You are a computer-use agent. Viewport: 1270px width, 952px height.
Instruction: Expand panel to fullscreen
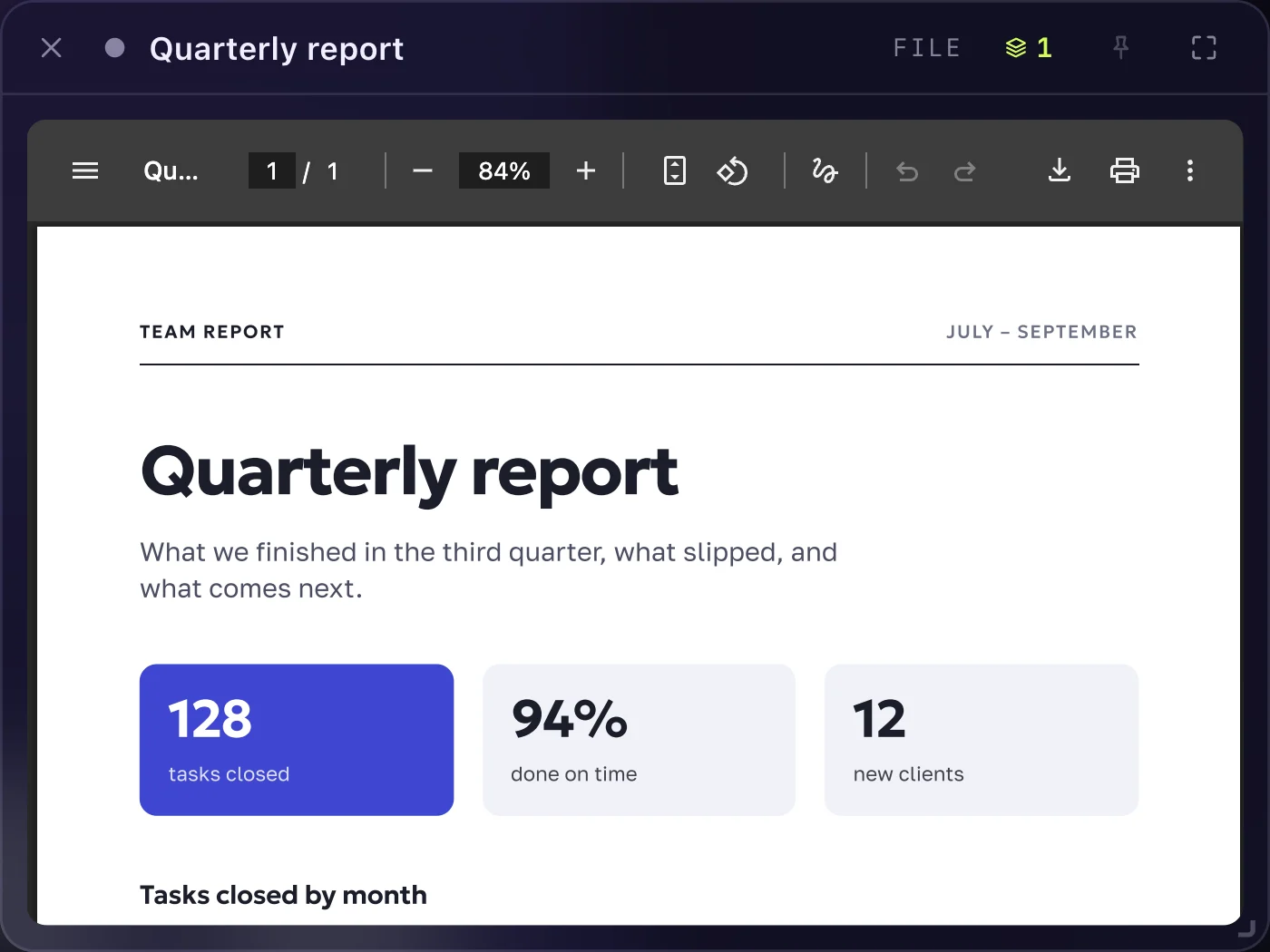click(1204, 48)
